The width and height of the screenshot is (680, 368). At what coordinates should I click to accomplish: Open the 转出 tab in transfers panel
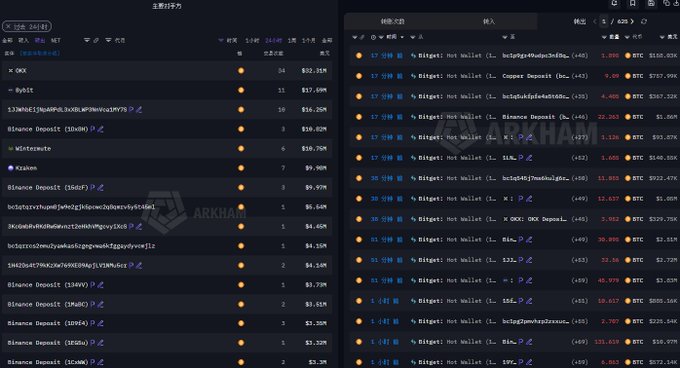point(580,21)
